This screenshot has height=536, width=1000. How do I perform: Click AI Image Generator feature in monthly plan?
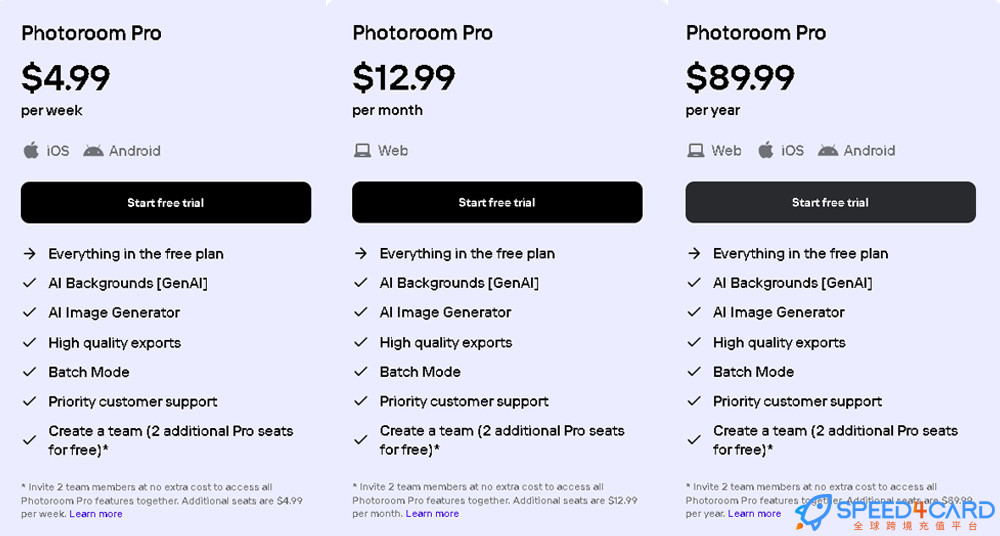445,312
